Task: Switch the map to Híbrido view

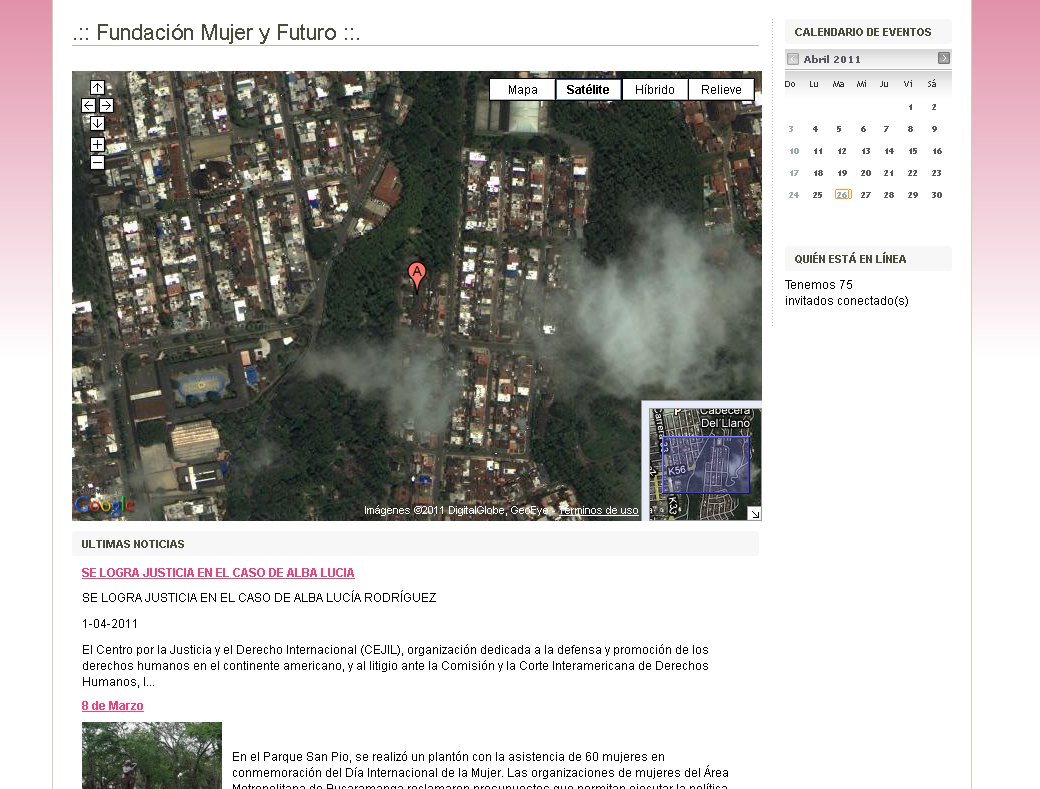Action: (x=655, y=89)
